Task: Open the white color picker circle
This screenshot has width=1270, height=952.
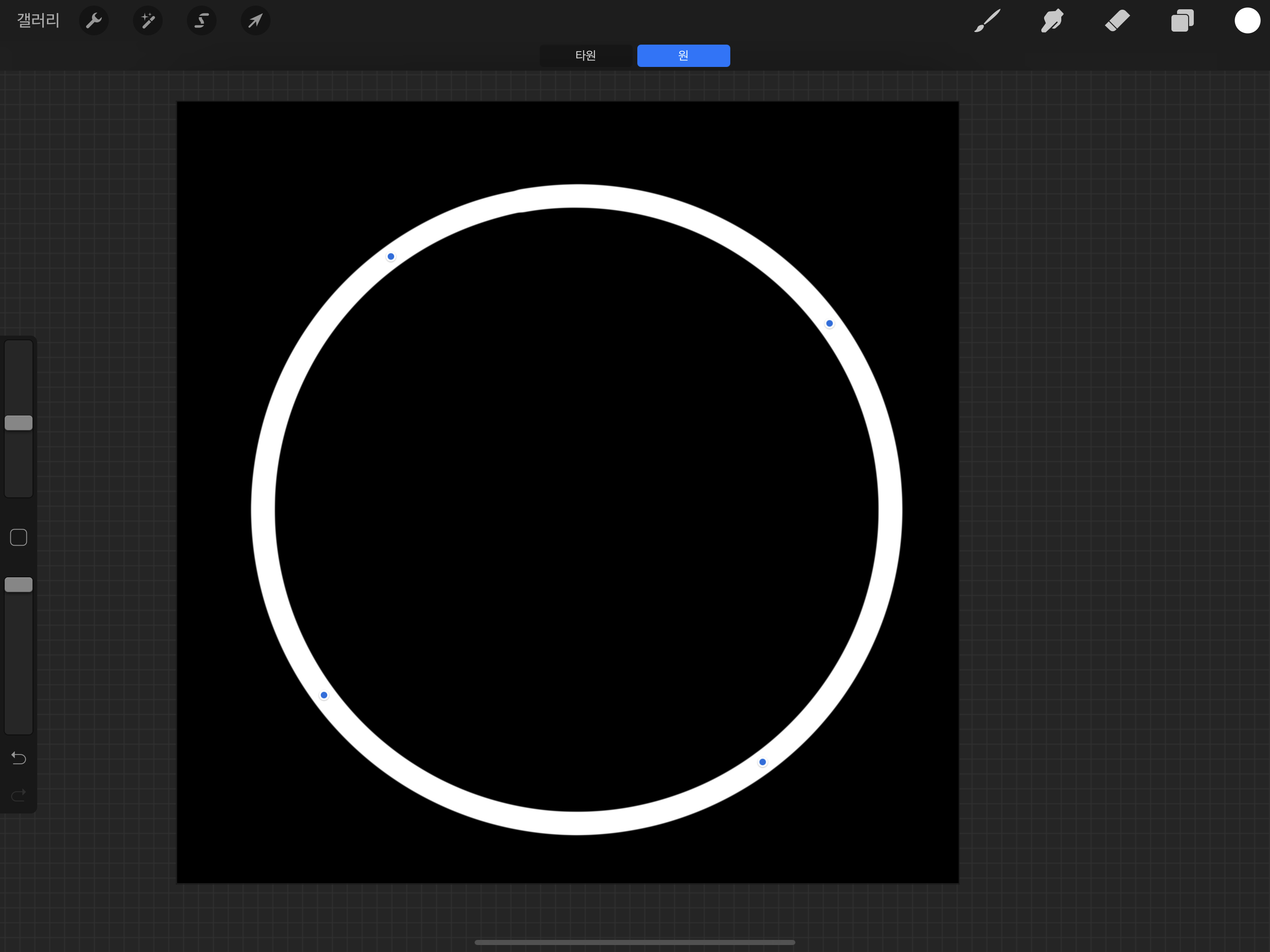Action: [1247, 20]
